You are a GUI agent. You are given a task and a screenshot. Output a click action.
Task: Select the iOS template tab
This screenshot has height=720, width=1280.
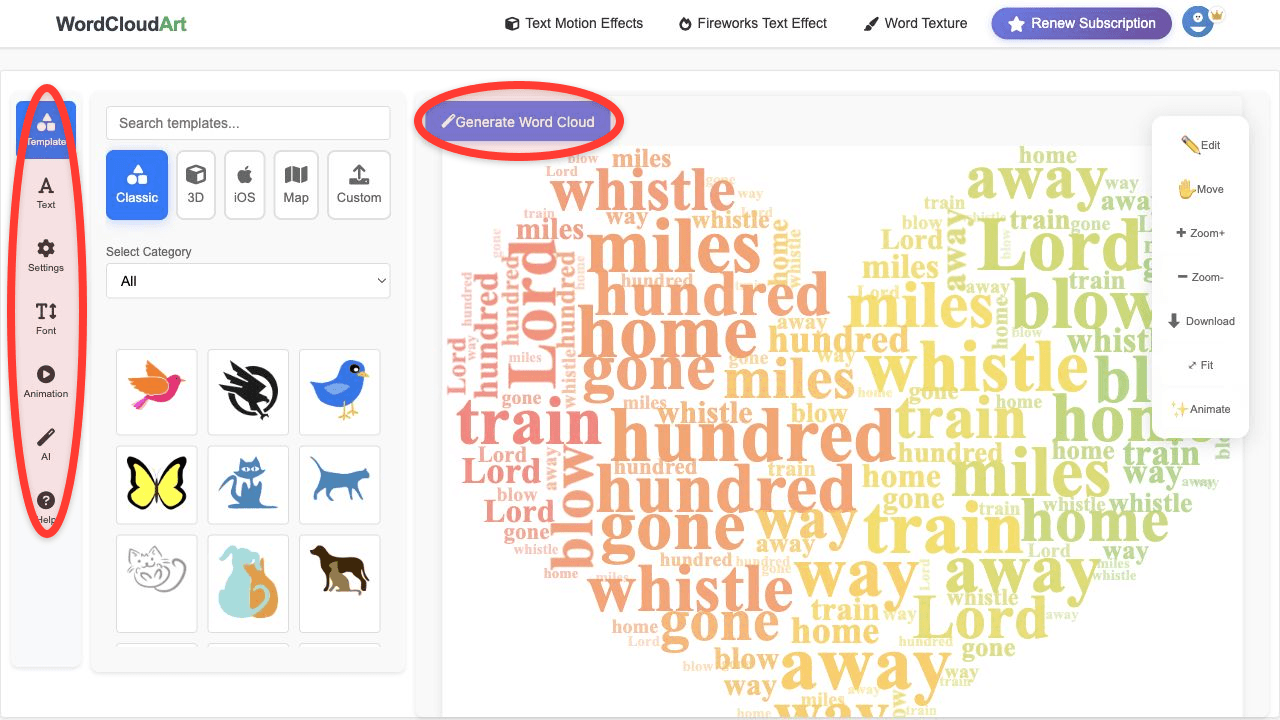click(x=245, y=185)
